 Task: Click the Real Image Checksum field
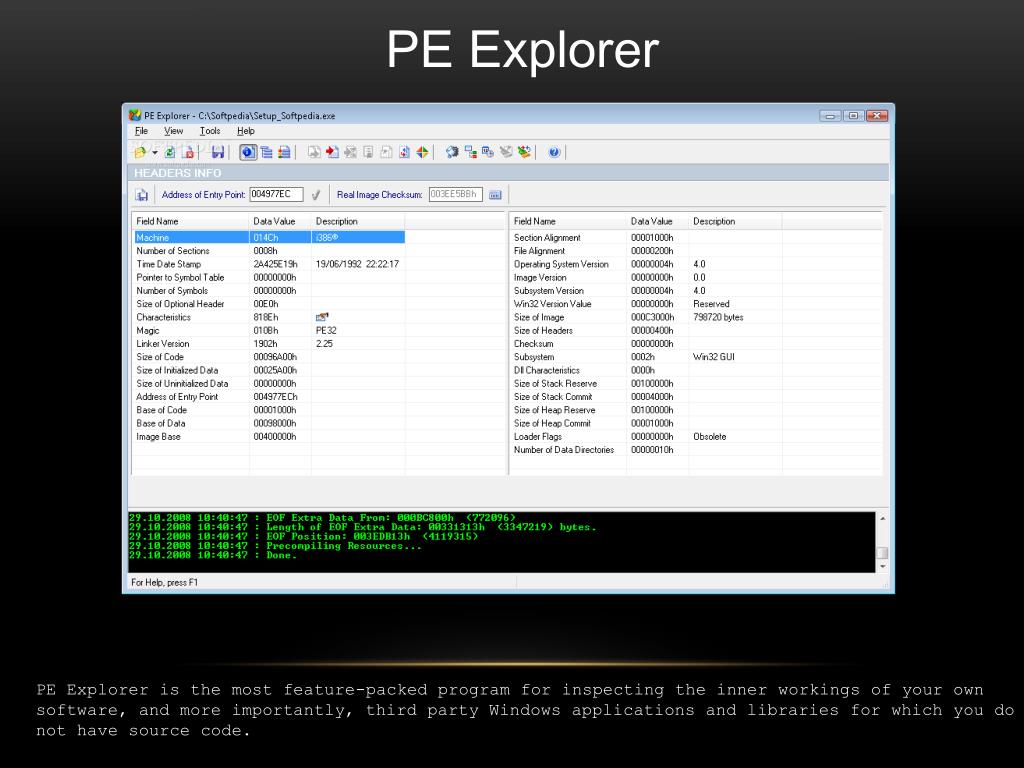[x=456, y=195]
